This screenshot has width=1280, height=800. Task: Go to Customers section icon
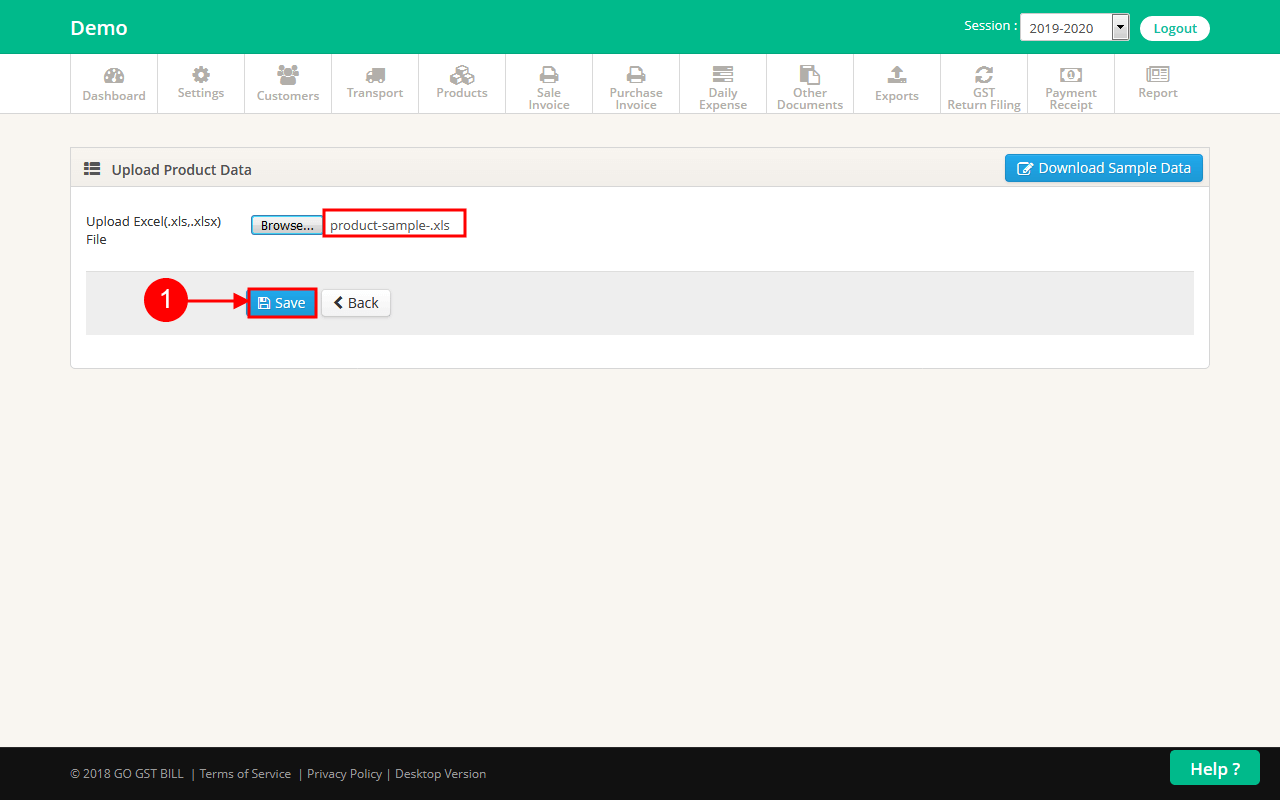[x=288, y=75]
